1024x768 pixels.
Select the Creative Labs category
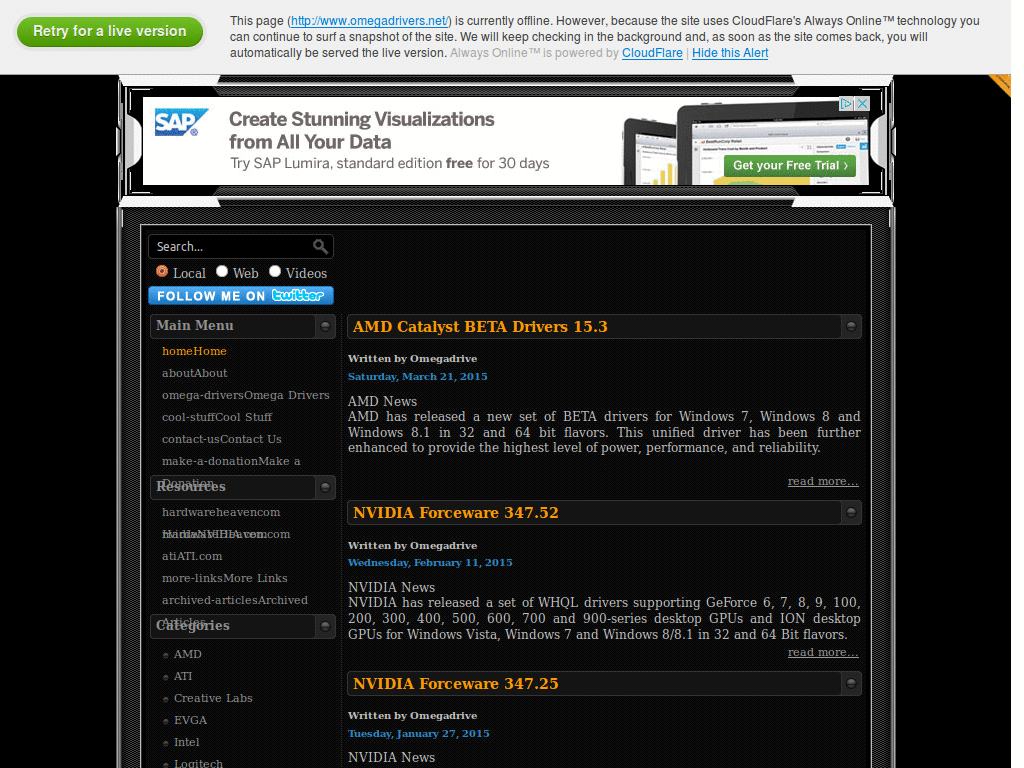pyautogui.click(x=213, y=698)
